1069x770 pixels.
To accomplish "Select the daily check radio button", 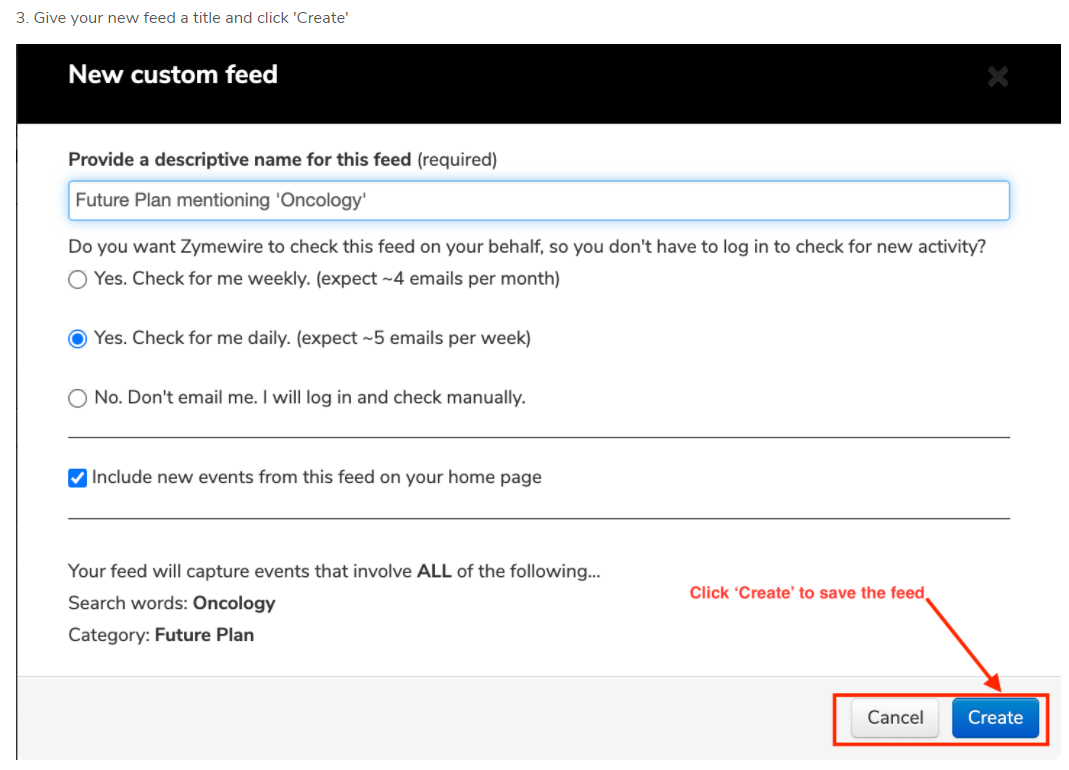I will coord(78,339).
